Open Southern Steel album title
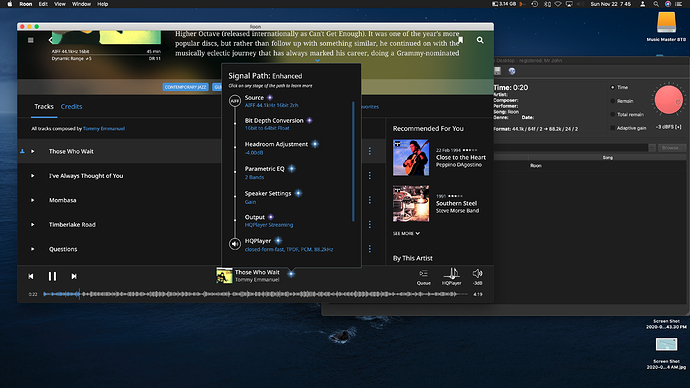Image resolution: width=690 pixels, height=388 pixels. point(456,203)
